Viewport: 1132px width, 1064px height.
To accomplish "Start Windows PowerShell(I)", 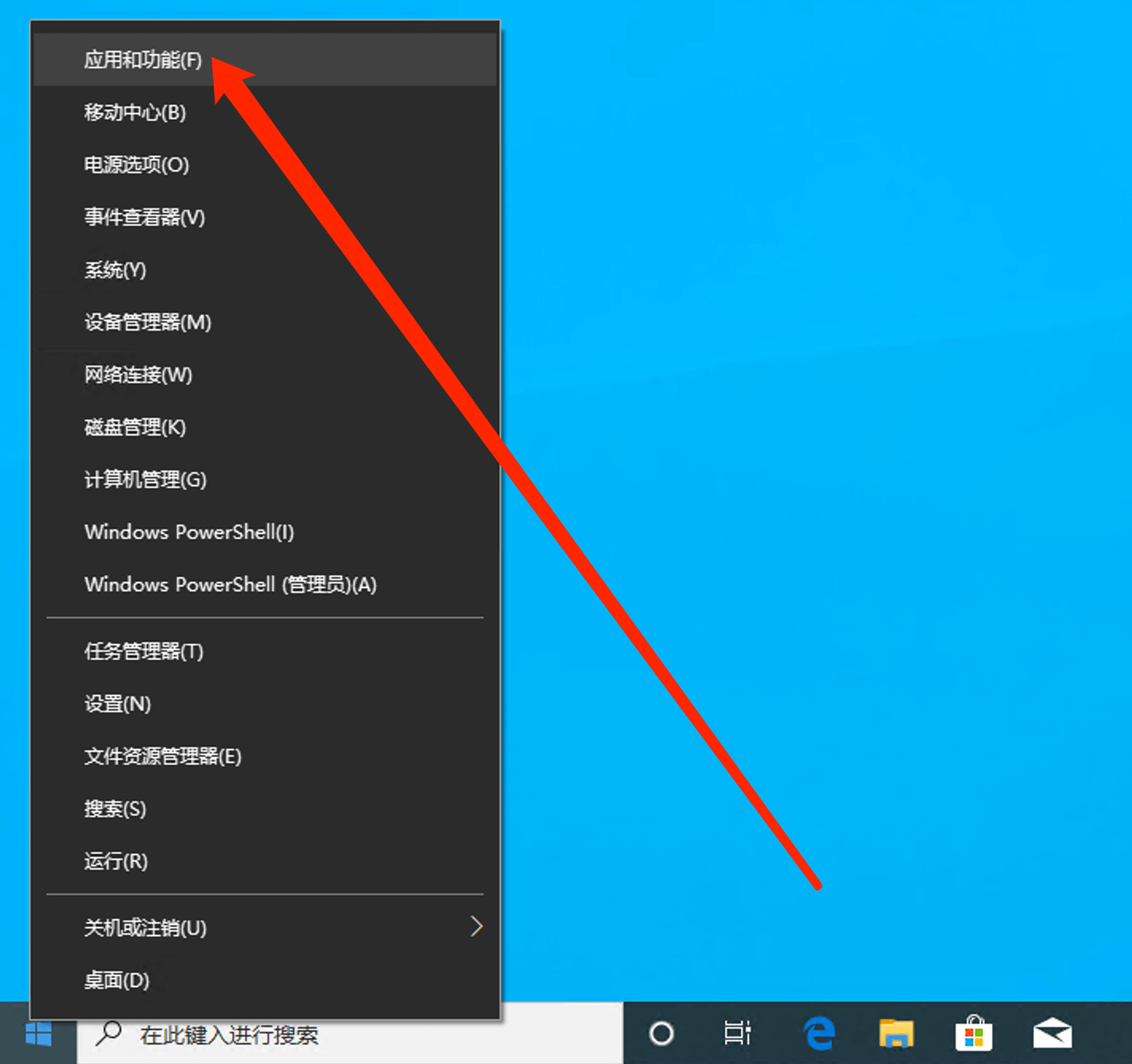I will [x=265, y=532].
